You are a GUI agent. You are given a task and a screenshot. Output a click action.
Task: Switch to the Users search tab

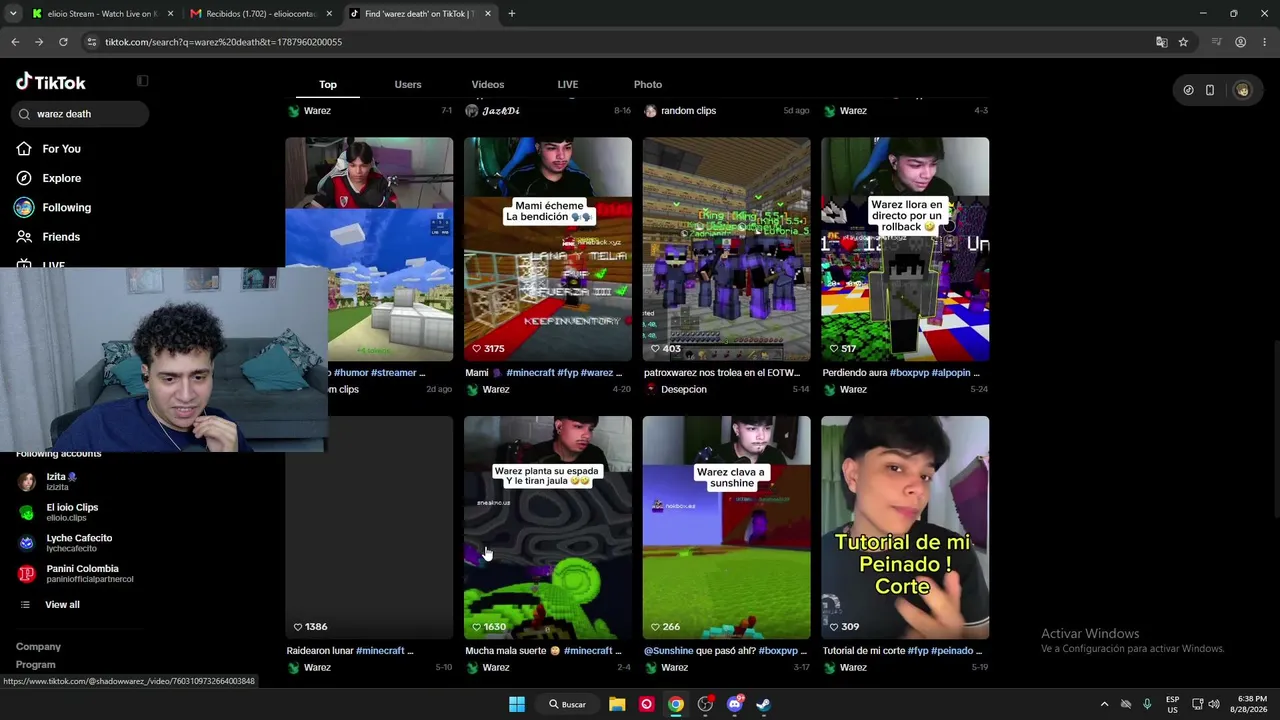click(x=408, y=85)
